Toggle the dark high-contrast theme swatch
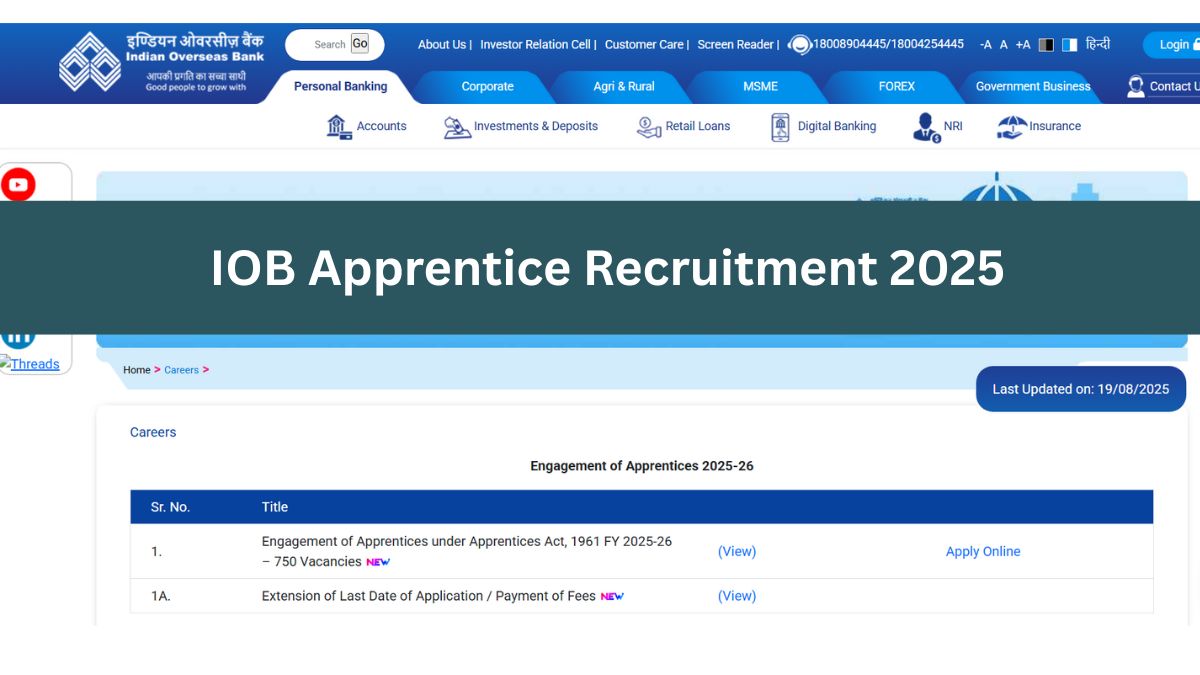Viewport: 1200px width, 675px height. [x=1046, y=45]
